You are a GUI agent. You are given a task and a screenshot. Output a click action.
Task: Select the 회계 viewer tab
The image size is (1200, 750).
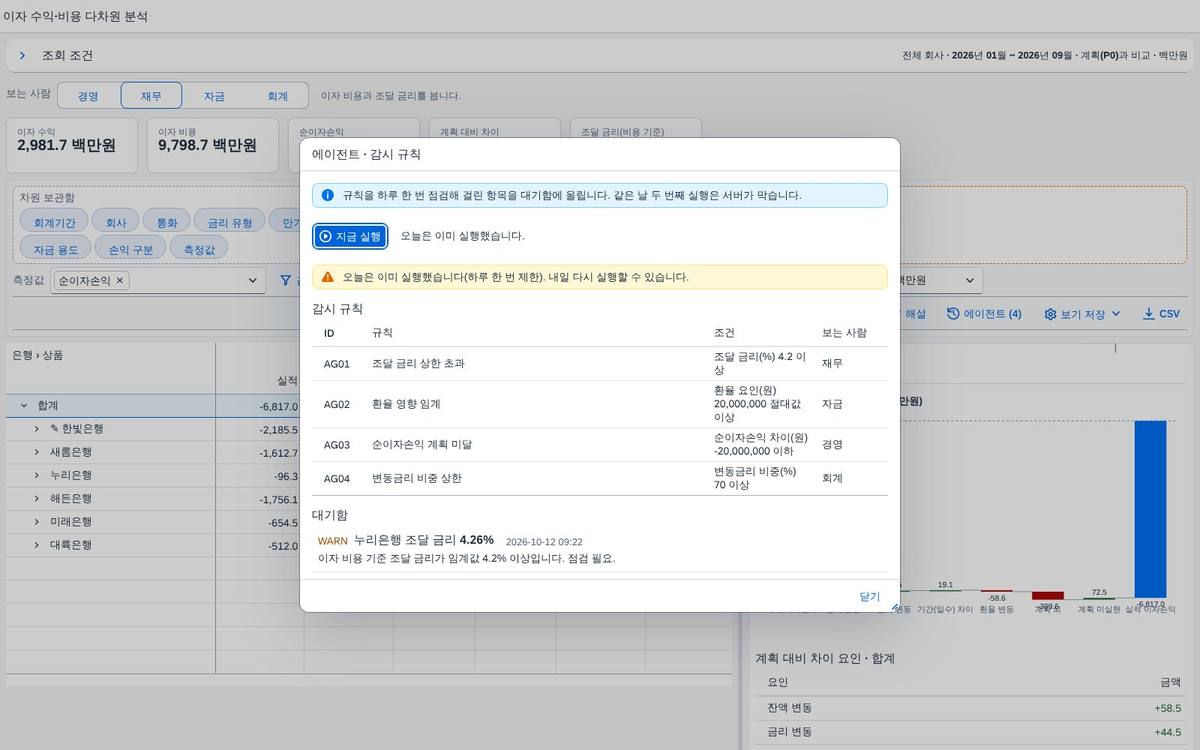pyautogui.click(x=277, y=96)
